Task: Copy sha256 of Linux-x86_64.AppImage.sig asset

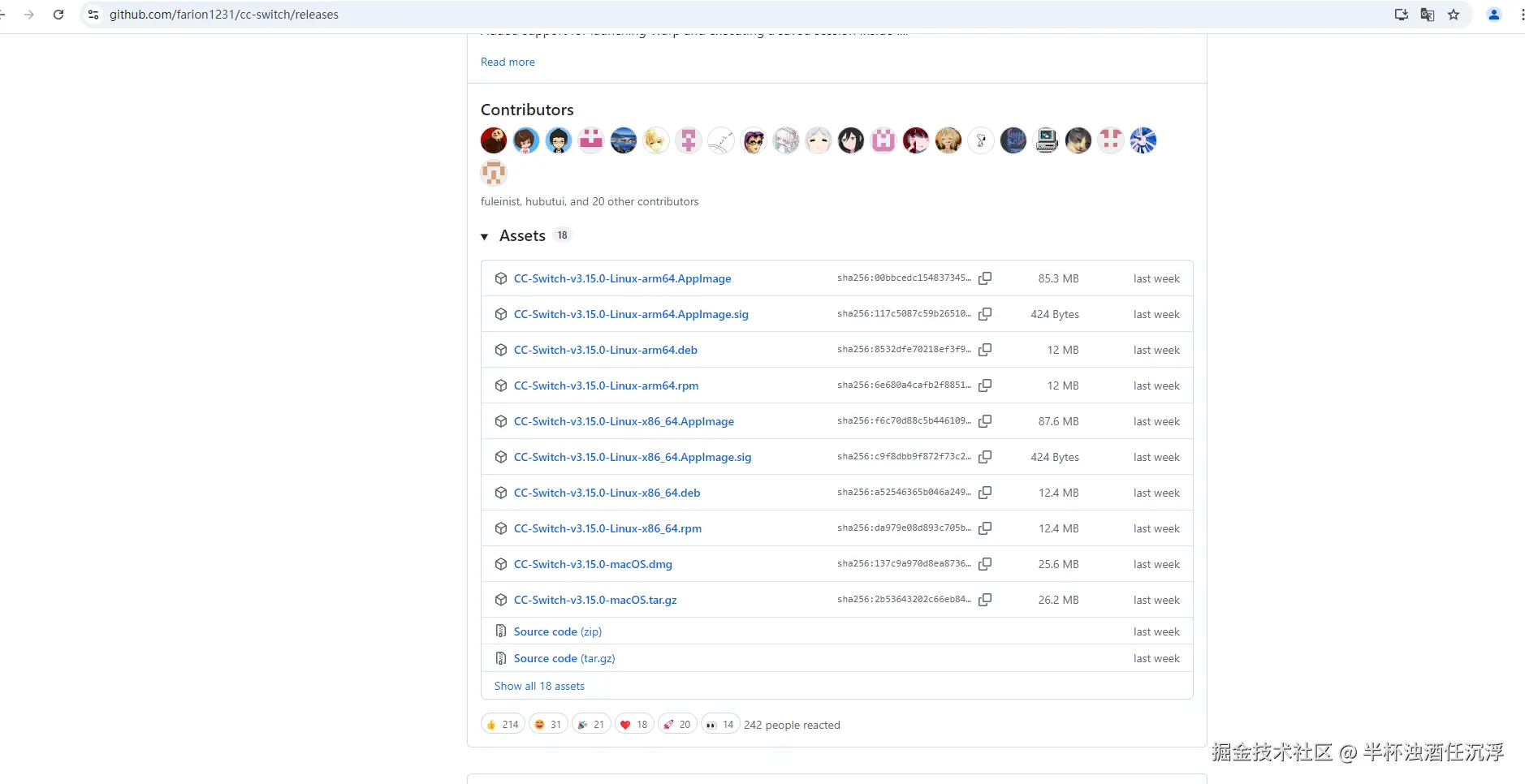Action: 985,457
